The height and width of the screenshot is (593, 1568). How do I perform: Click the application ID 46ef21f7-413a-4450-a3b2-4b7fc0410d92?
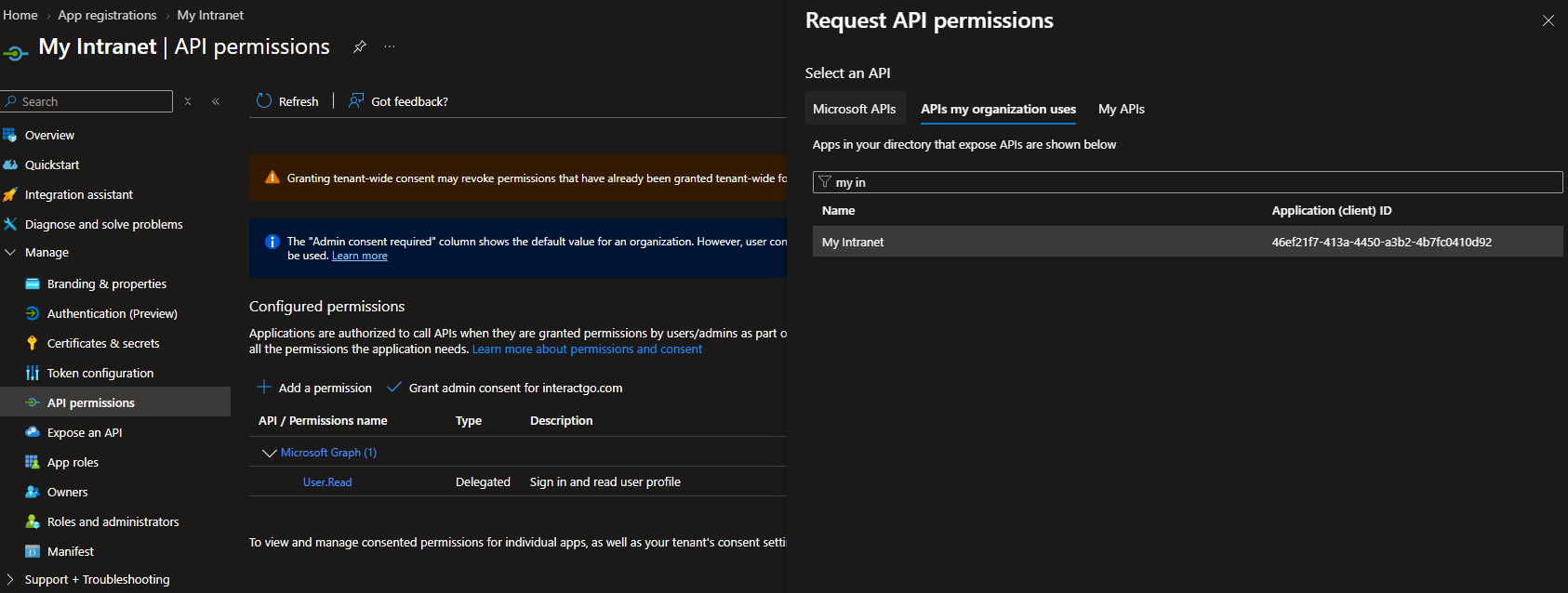pyautogui.click(x=1381, y=242)
